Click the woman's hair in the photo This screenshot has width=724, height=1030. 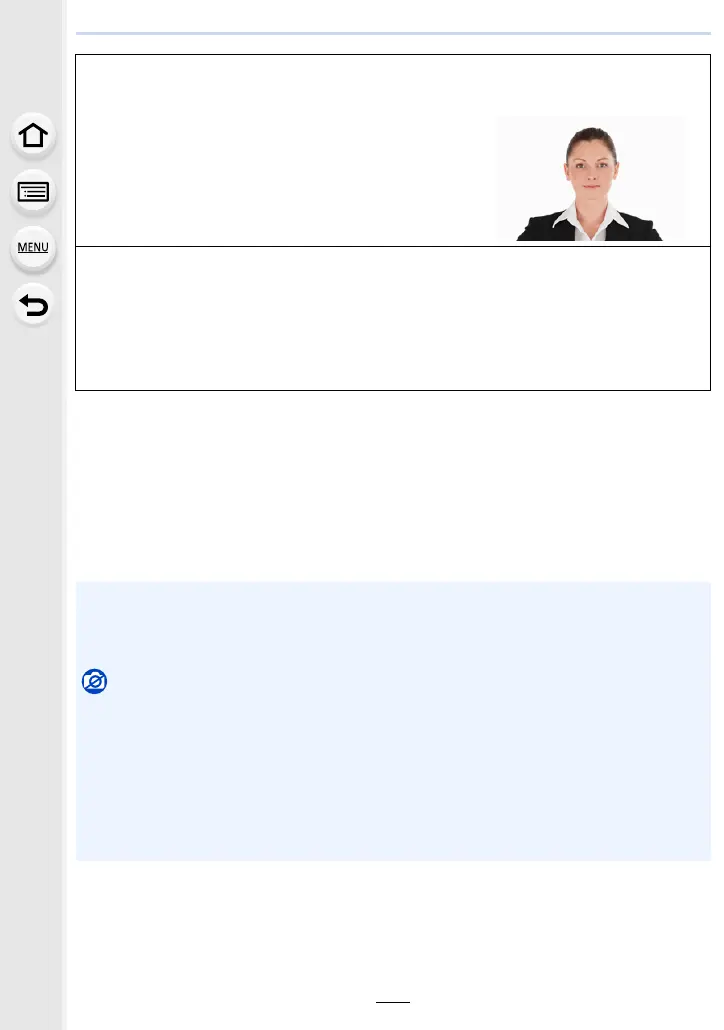tap(591, 136)
